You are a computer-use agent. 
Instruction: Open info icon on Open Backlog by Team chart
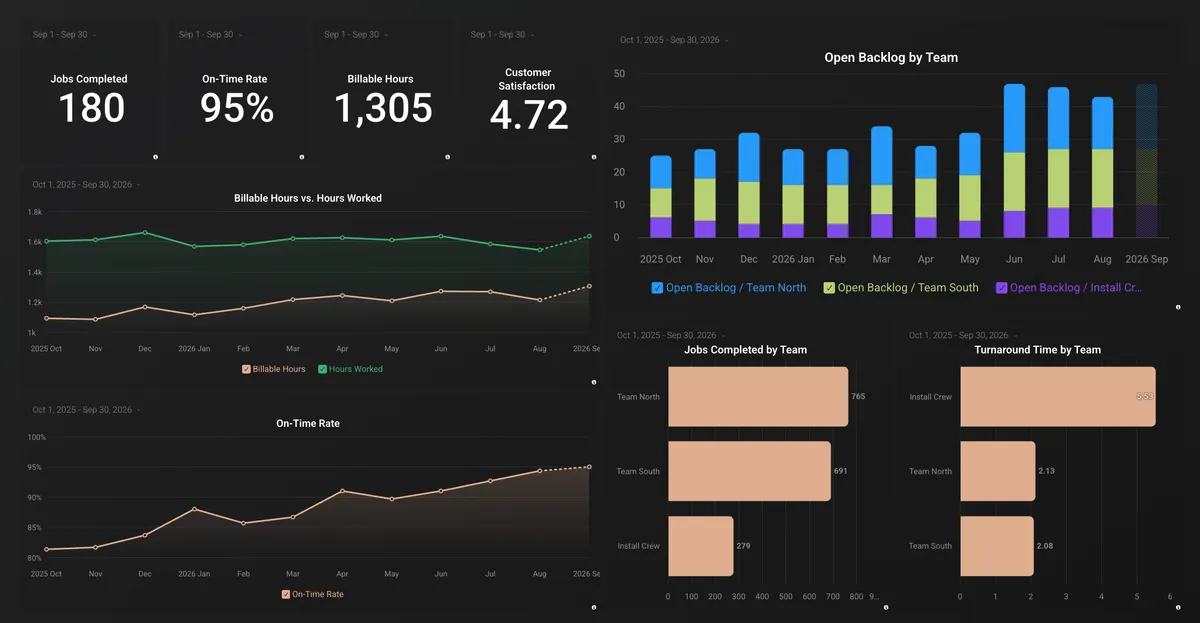tap(1178, 307)
